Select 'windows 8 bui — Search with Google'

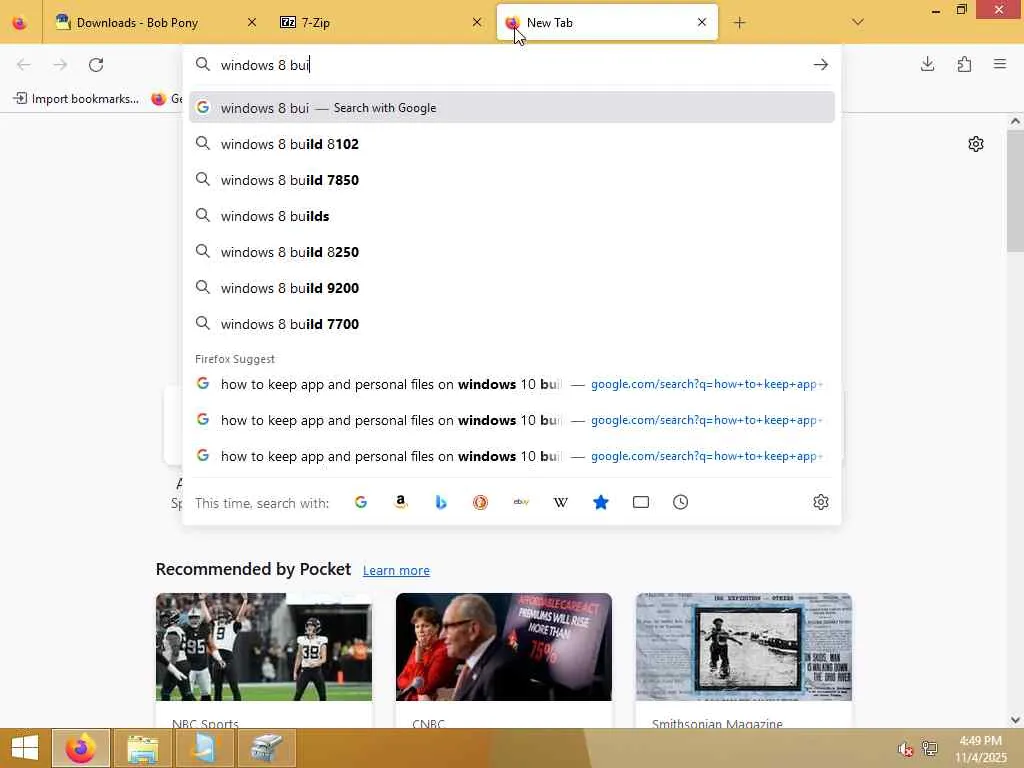(511, 108)
